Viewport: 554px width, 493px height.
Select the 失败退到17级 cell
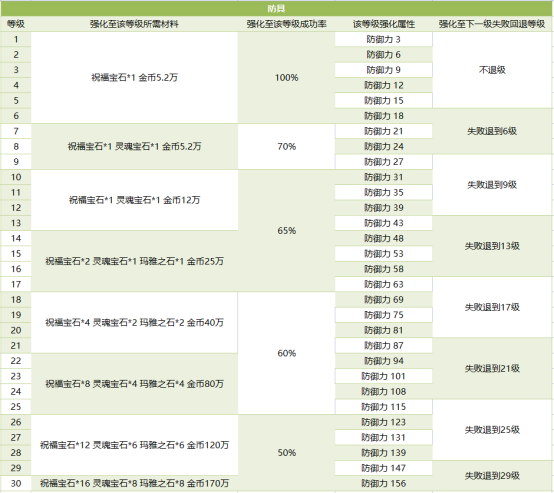click(492, 307)
